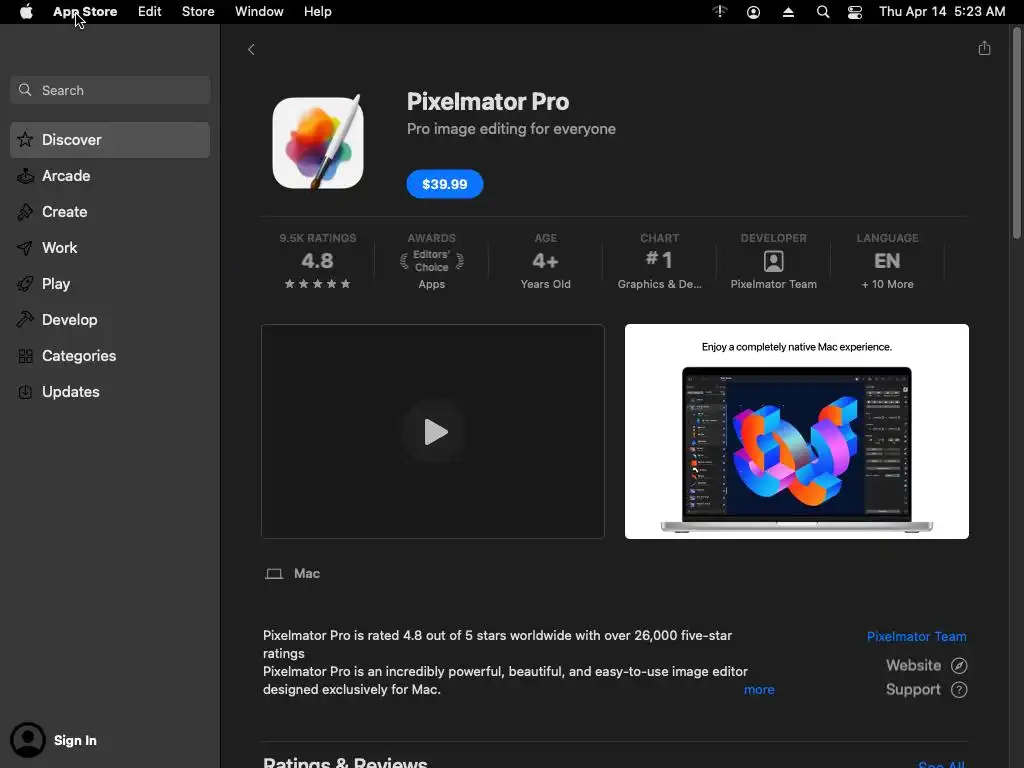This screenshot has height=768, width=1024.
Task: Open the App Store menu
Action: tap(85, 12)
